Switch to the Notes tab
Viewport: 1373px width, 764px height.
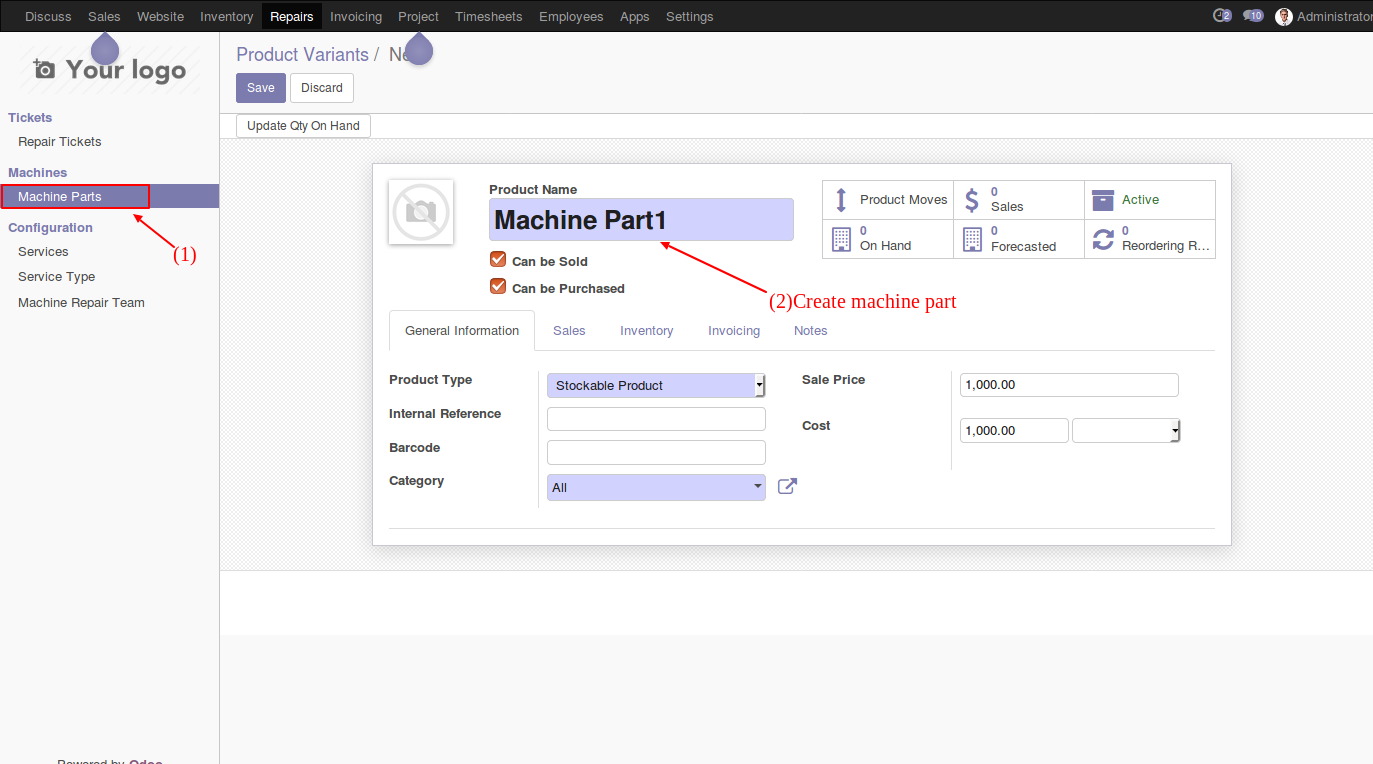click(811, 330)
